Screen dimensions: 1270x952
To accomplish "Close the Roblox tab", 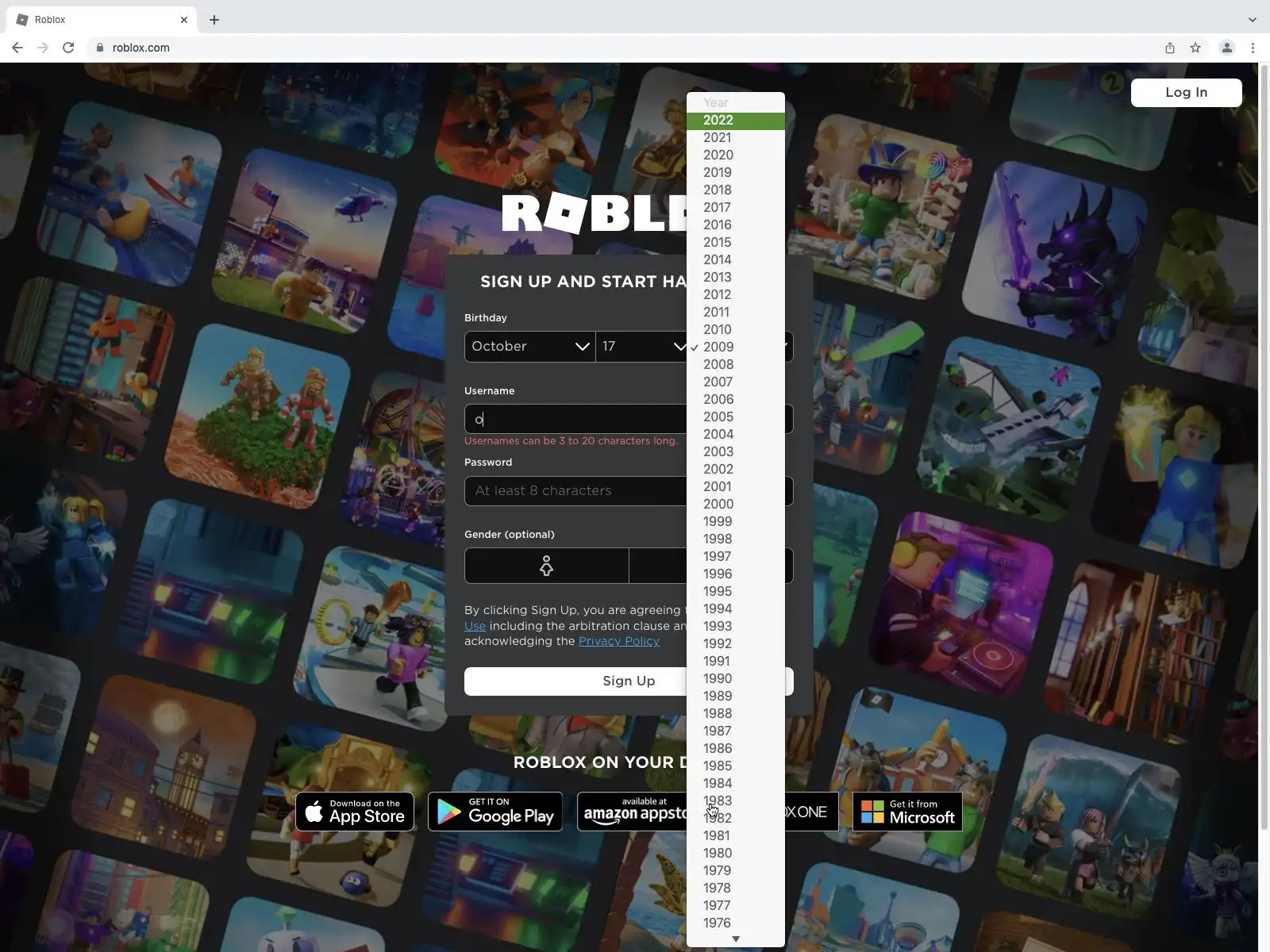I will [184, 20].
